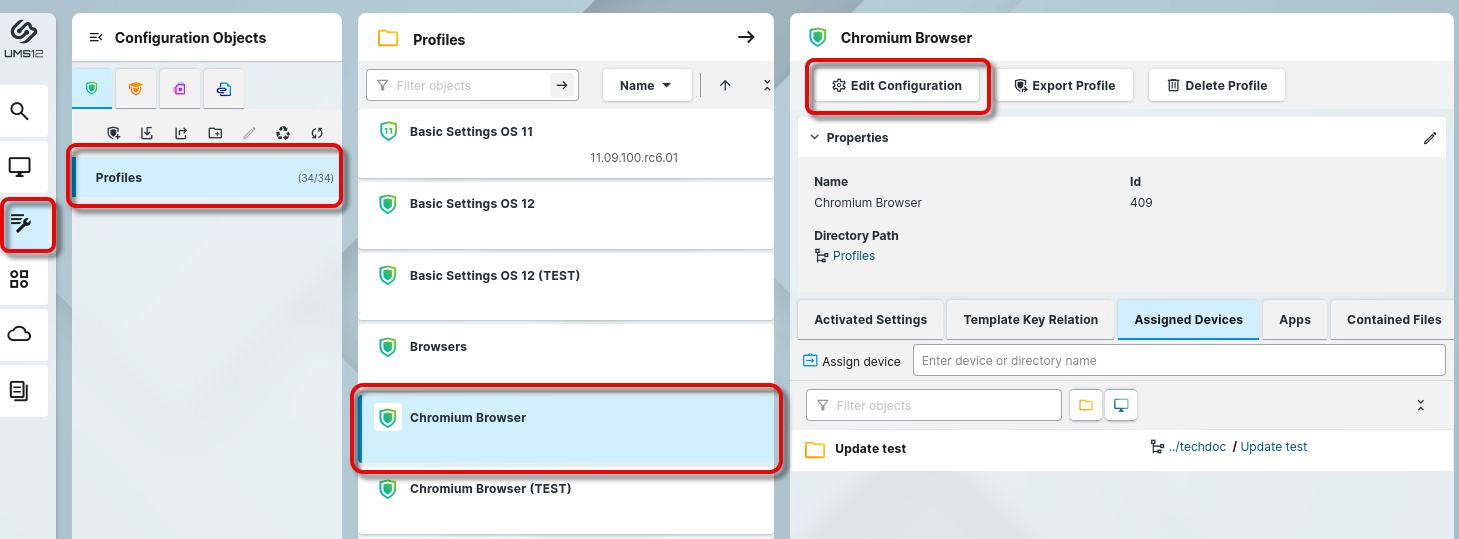This screenshot has height=539, width=1459.
Task: Toggle ascending sort arrow in Profiles list
Action: (x=725, y=86)
